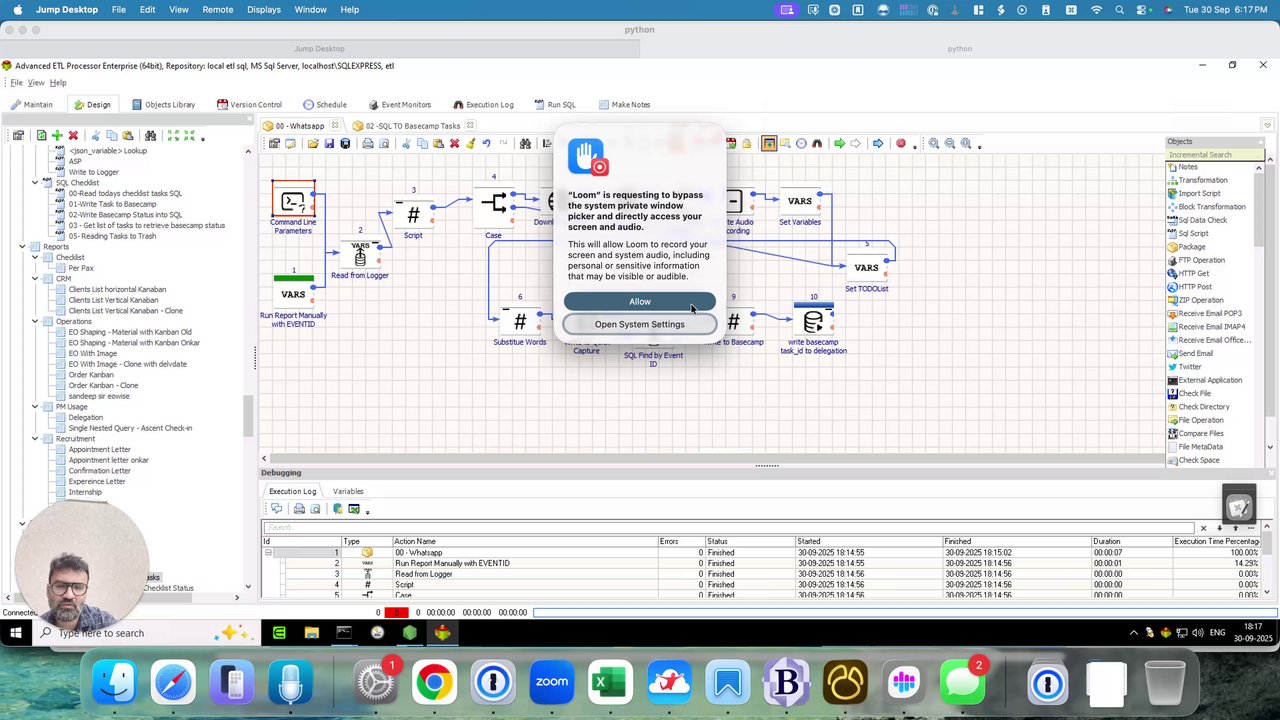Image resolution: width=1280 pixels, height=720 pixels.
Task: Click the zoom in magnifier icon
Action: click(x=934, y=143)
